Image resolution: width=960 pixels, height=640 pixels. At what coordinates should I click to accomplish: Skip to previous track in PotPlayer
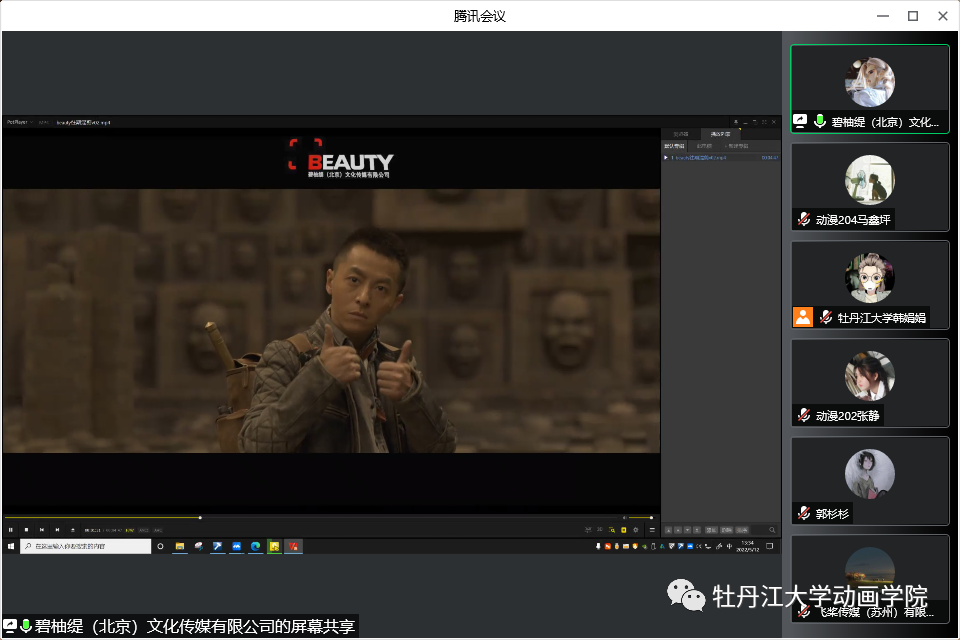pos(42,530)
